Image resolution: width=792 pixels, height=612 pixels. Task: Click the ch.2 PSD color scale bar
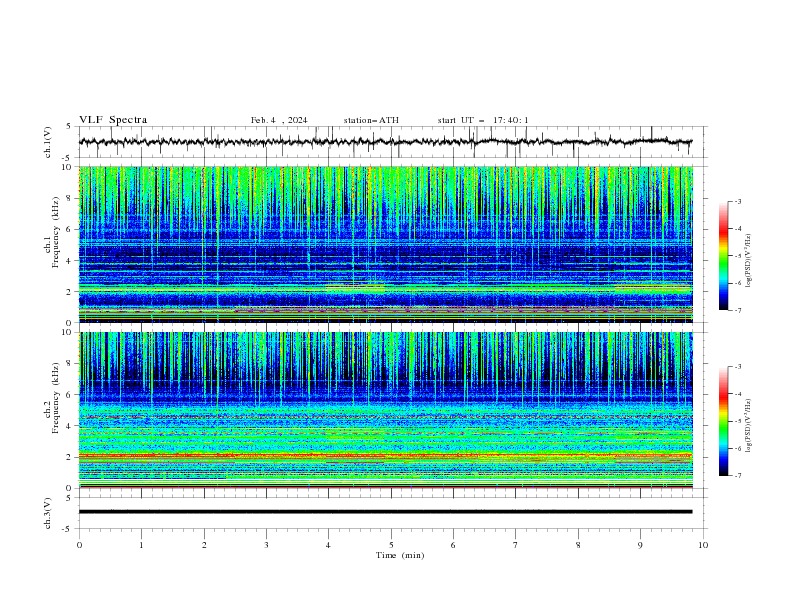723,421
